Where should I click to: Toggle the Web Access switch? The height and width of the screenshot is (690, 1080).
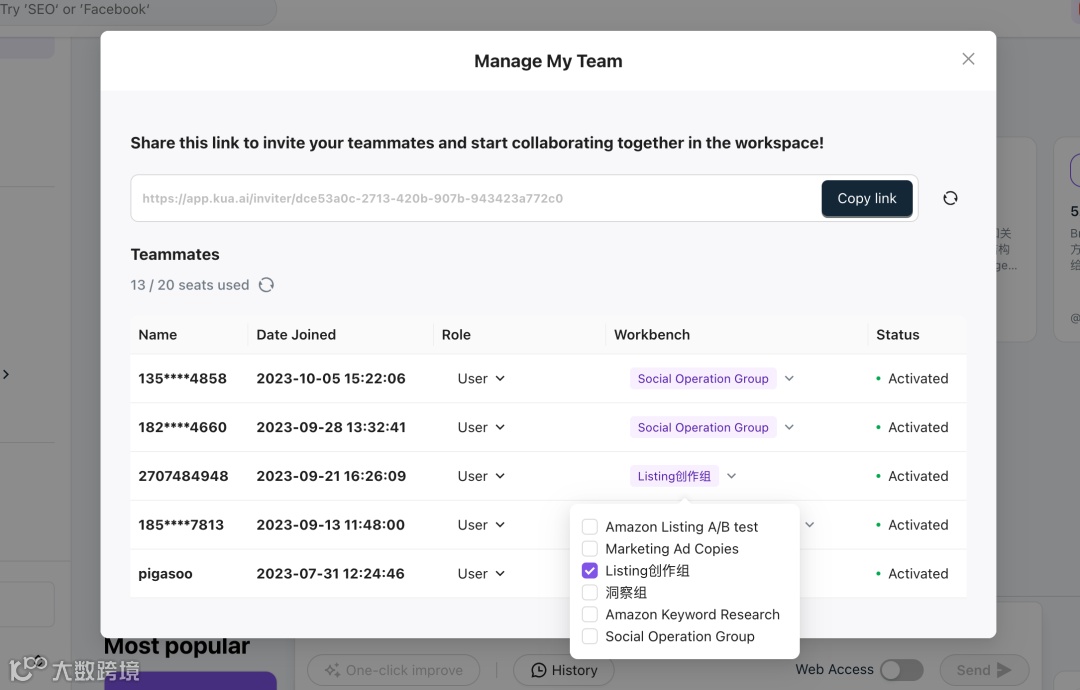point(902,670)
